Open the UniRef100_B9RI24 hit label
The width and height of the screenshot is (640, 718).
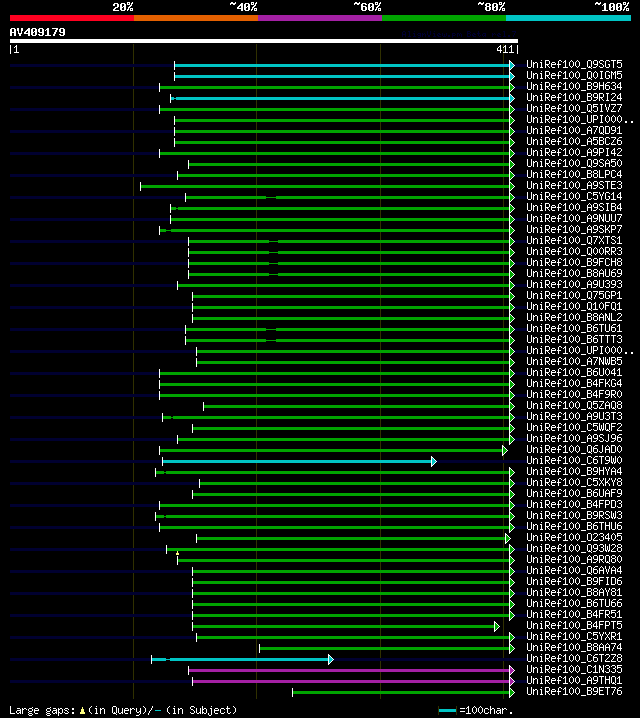[574, 98]
